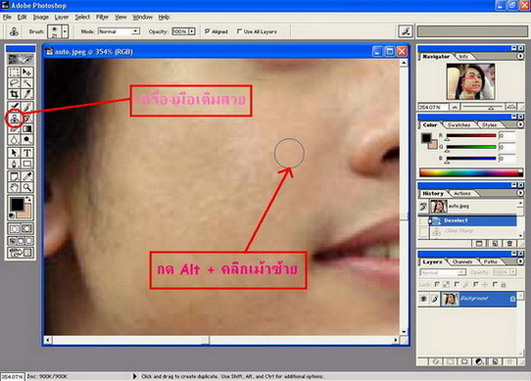
Task: Open status bar info arrow menu
Action: 134,376
